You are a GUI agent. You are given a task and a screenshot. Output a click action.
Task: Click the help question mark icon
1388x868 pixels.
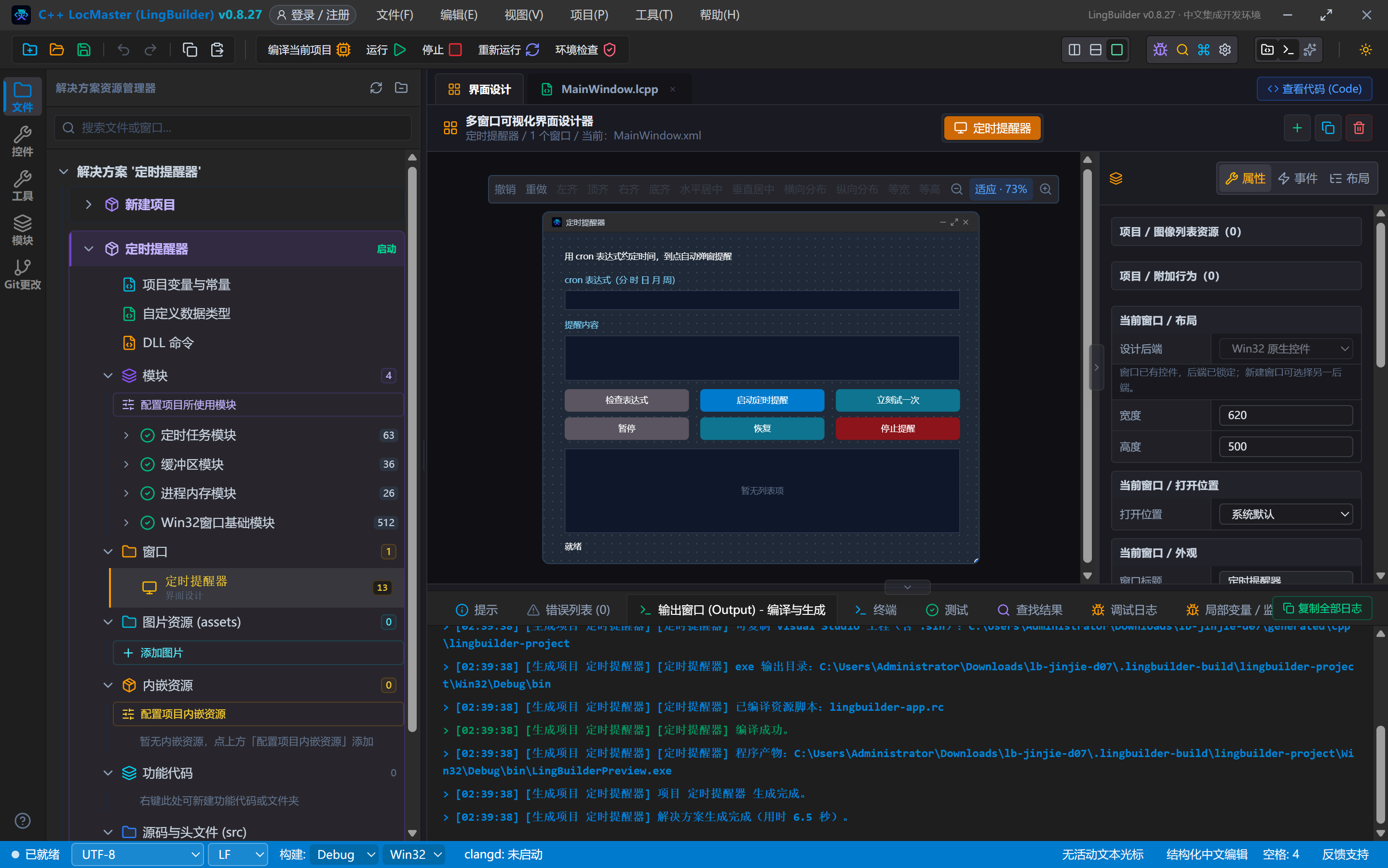point(22,821)
